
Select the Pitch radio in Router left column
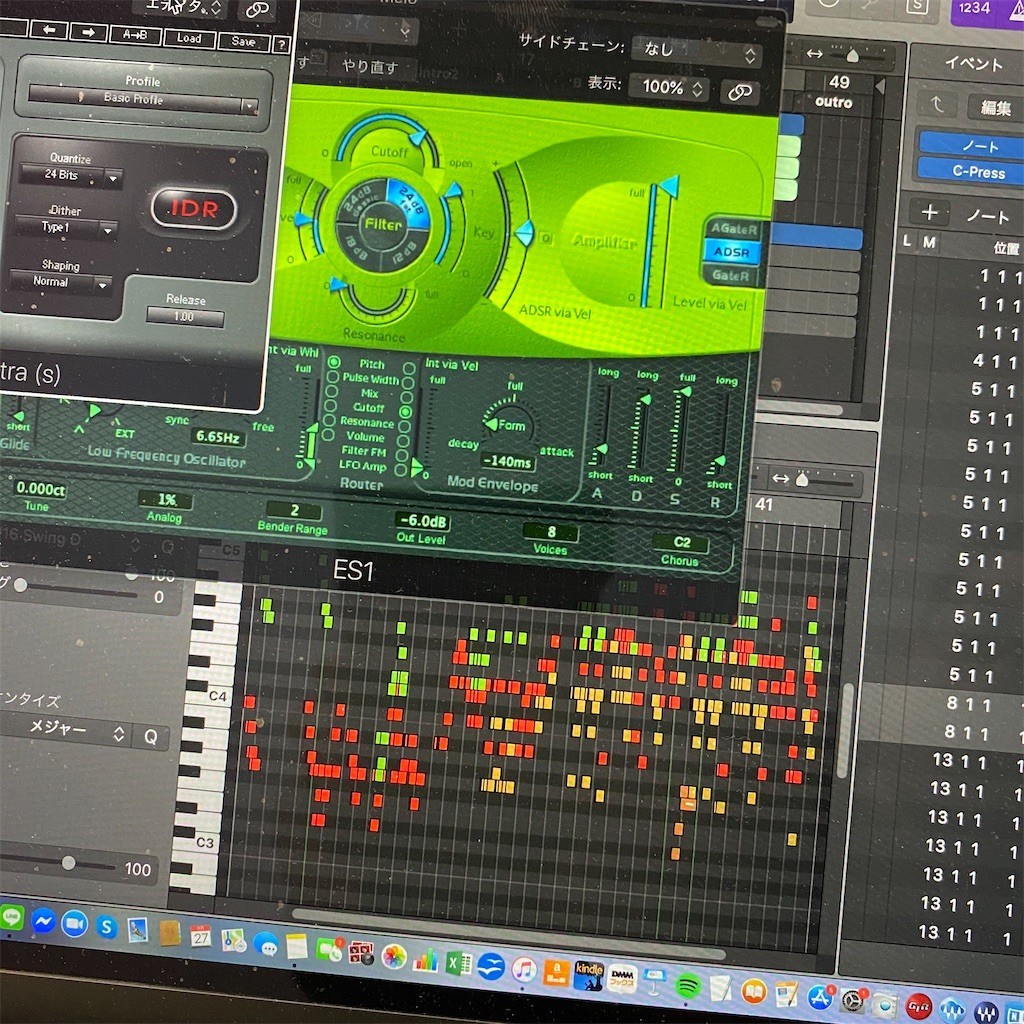click(334, 362)
